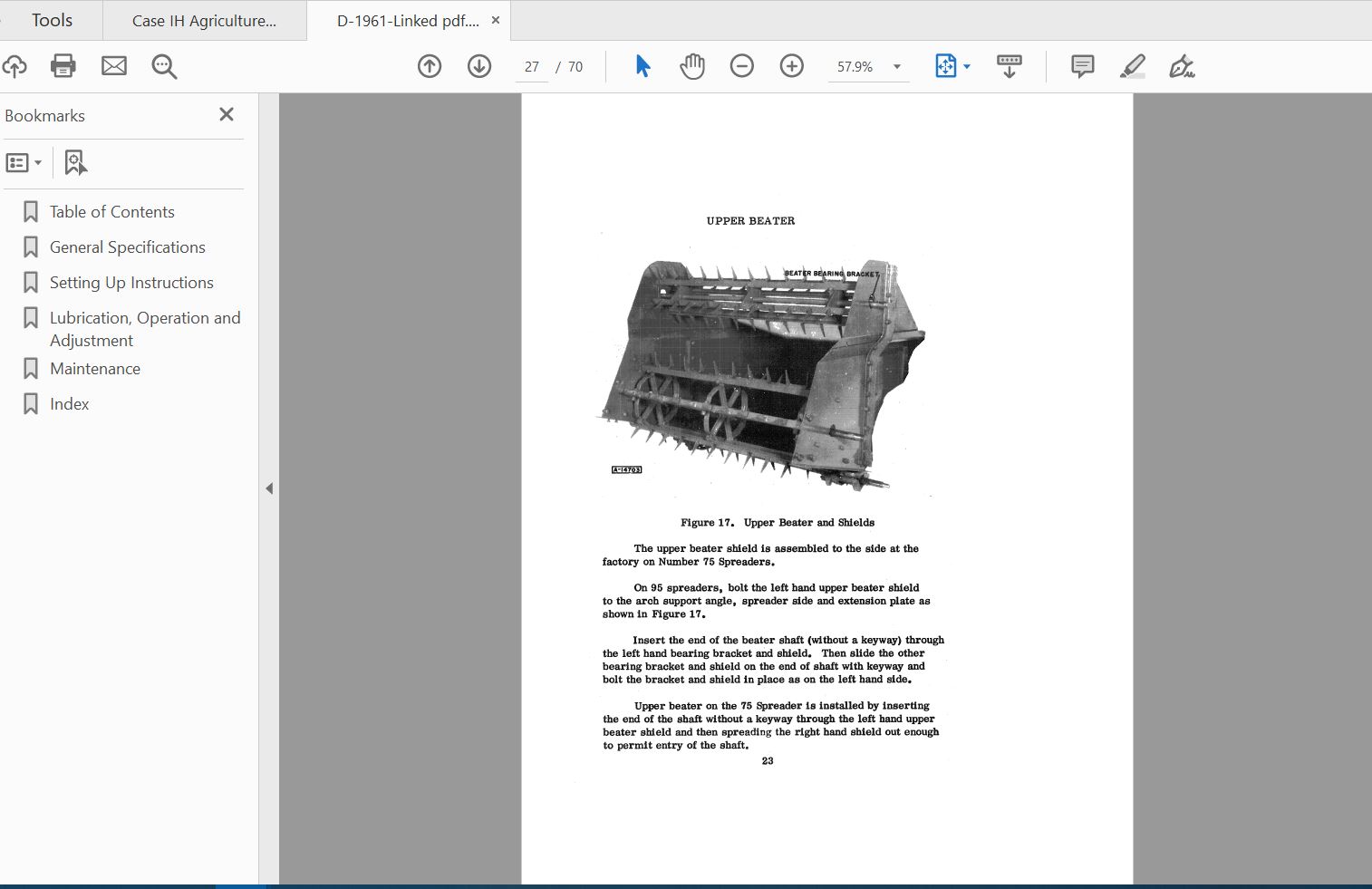Zoom in with plus button
The height and width of the screenshot is (889, 1372).
point(792,66)
